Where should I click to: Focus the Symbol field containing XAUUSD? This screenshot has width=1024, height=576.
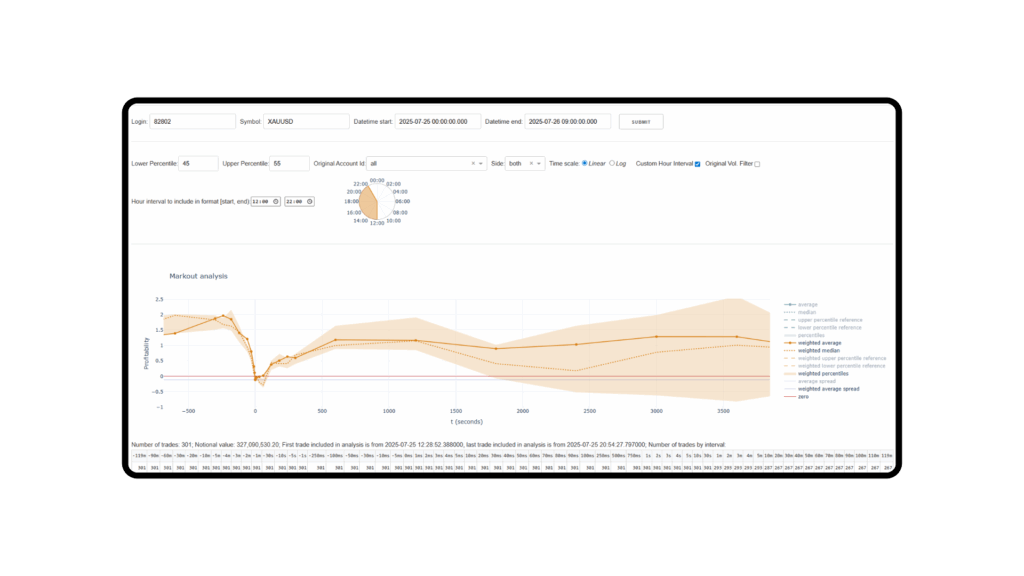(x=305, y=121)
